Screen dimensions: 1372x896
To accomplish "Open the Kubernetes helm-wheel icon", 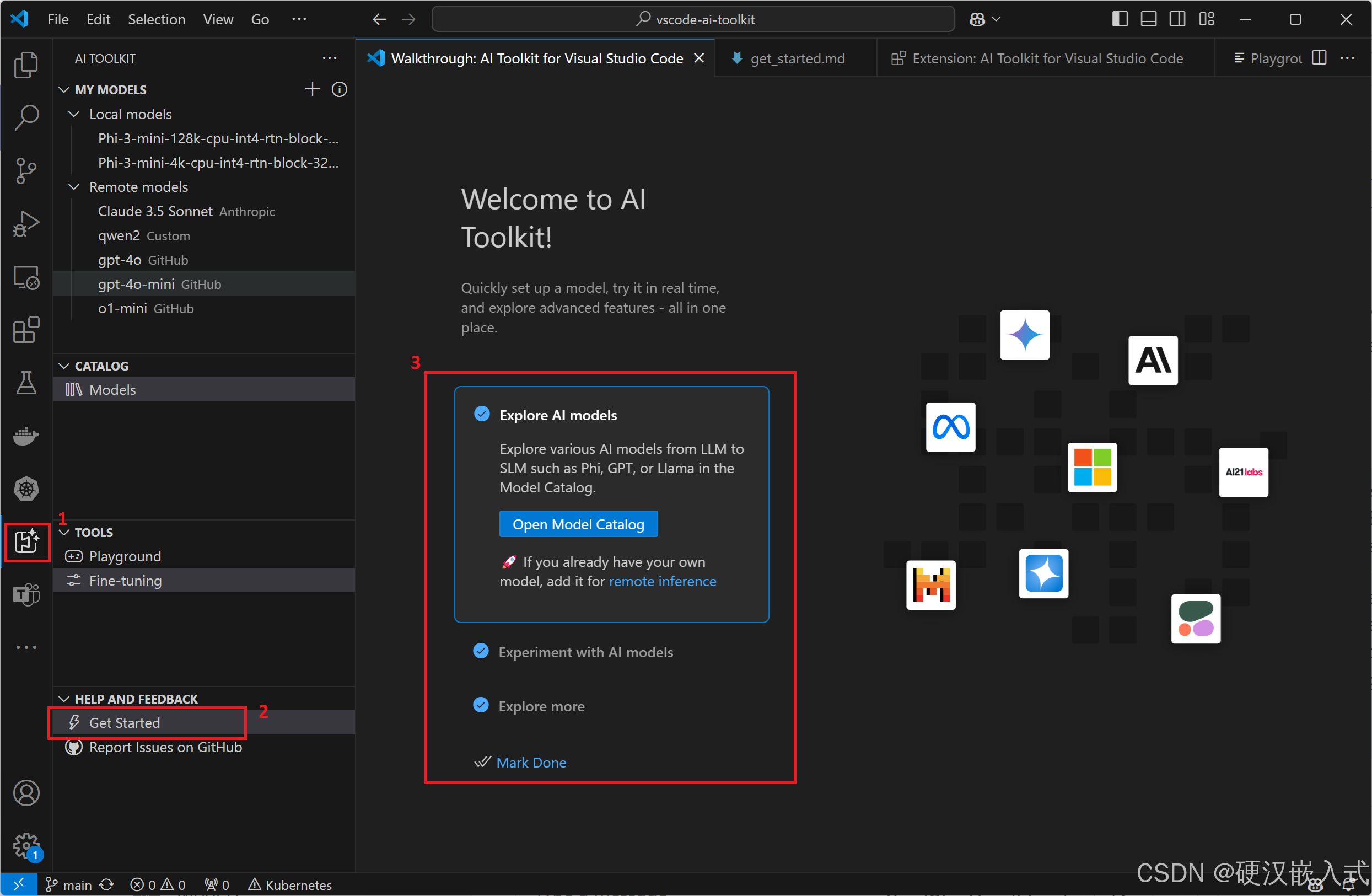I will click(26, 489).
